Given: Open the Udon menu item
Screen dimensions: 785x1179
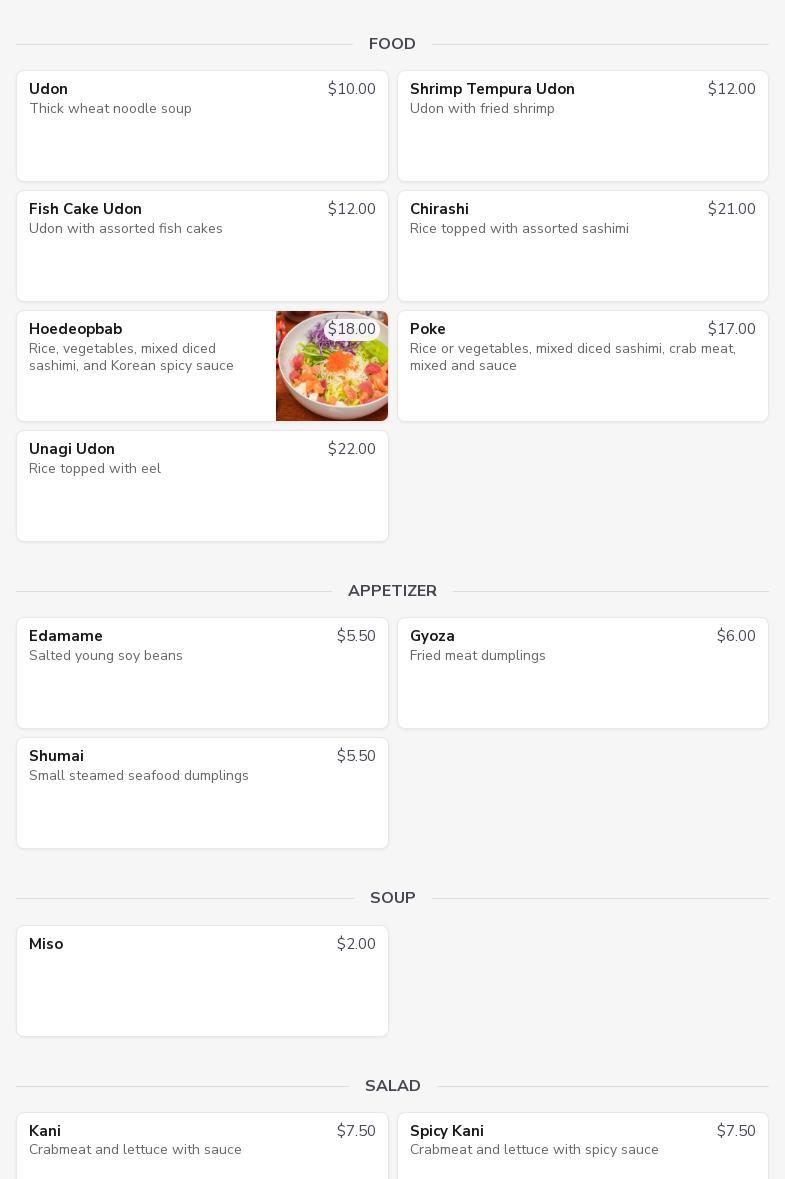Looking at the screenshot, I should pos(202,126).
